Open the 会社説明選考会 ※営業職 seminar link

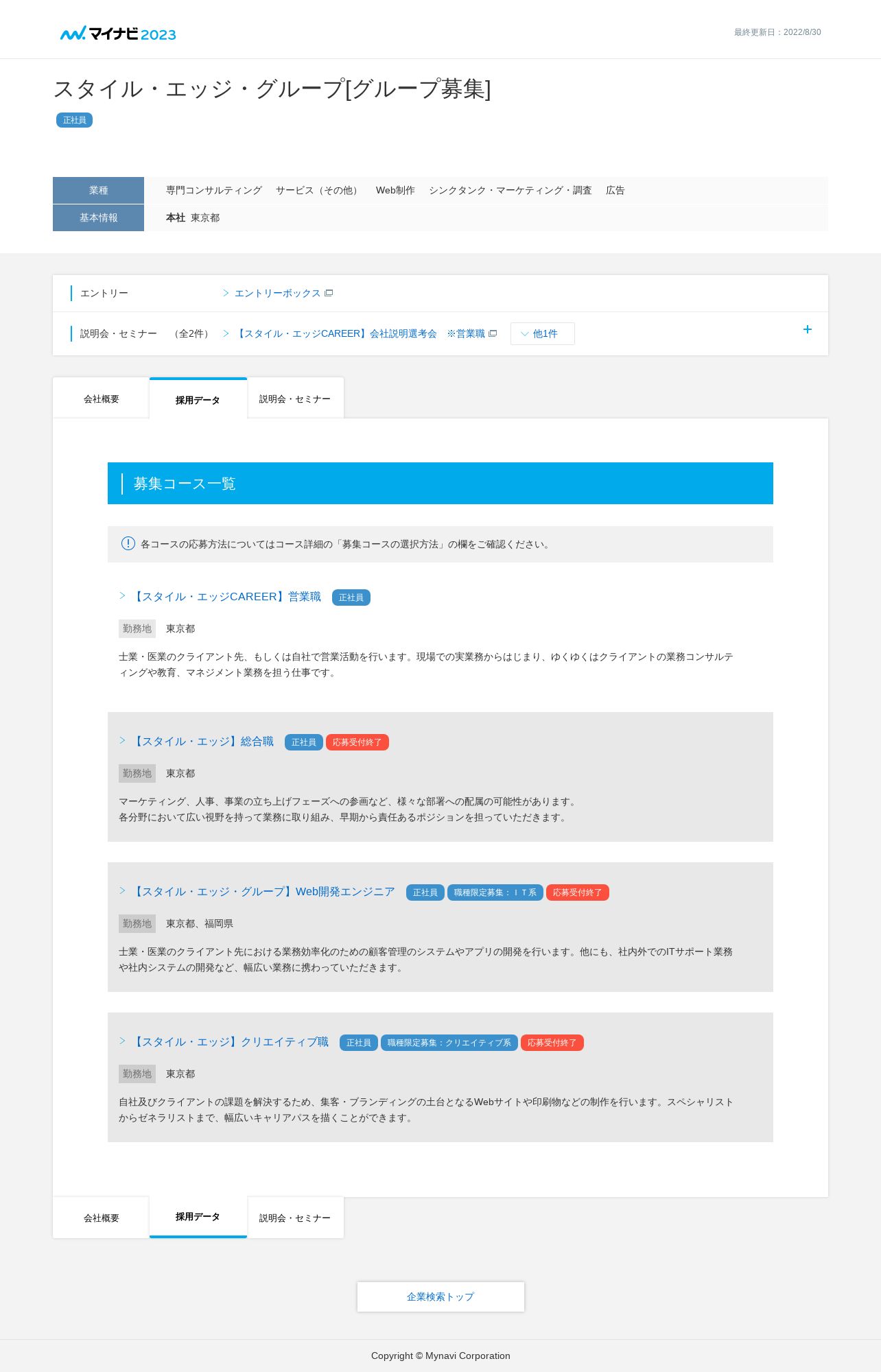(361, 333)
